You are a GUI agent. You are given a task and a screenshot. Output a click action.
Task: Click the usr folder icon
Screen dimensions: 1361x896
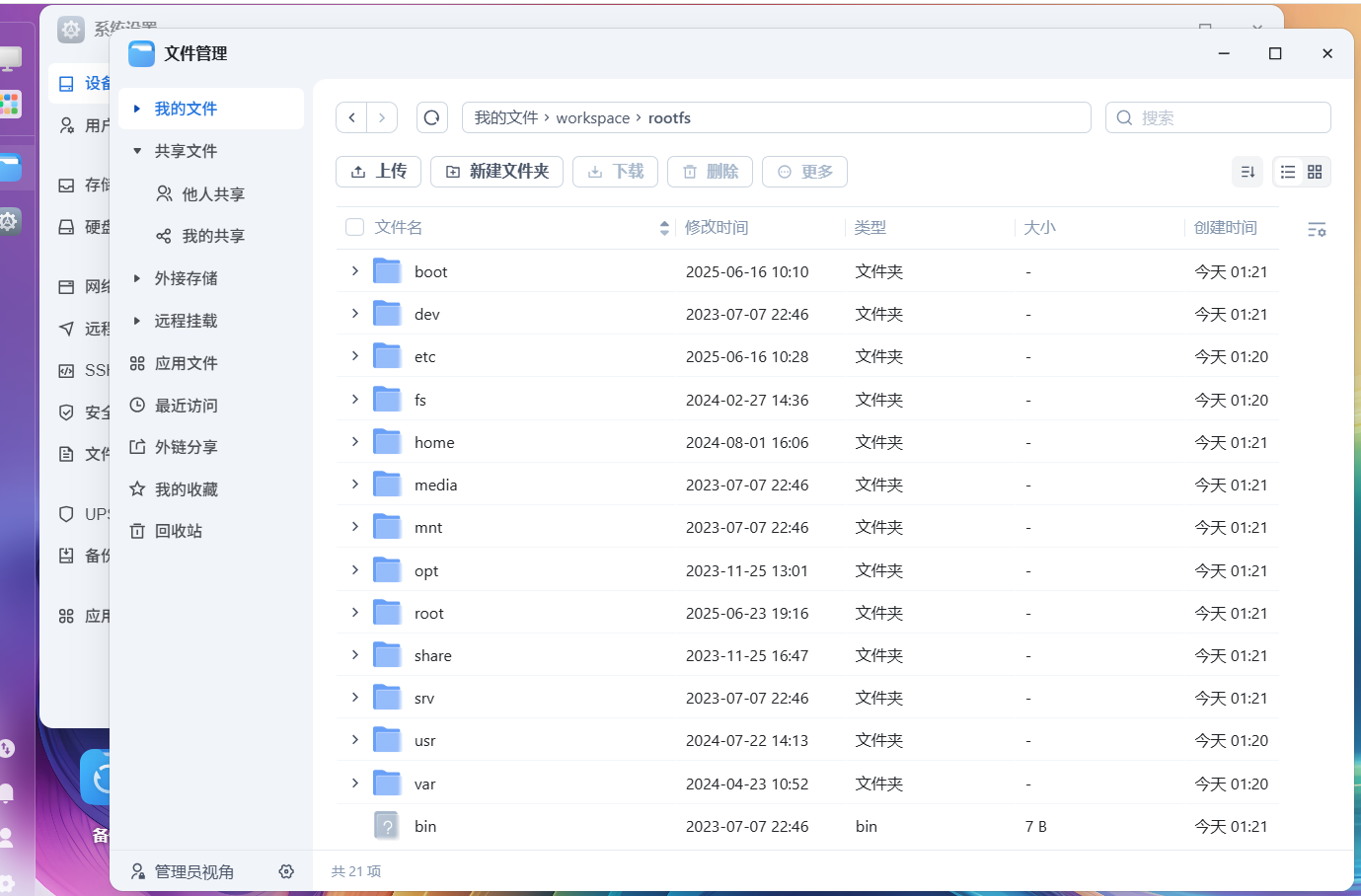[x=387, y=740]
